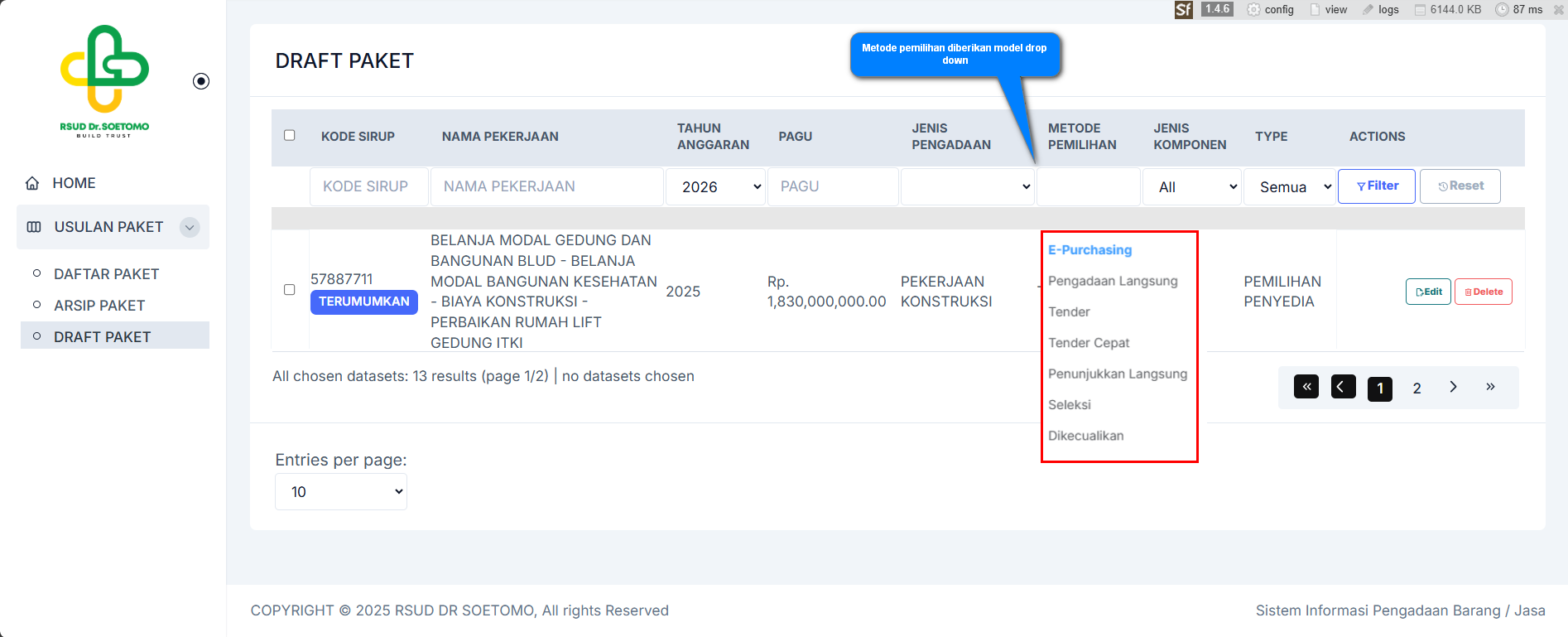The height and width of the screenshot is (637, 1568).
Task: Expand the Entries per page dropdown
Action: [x=341, y=492]
